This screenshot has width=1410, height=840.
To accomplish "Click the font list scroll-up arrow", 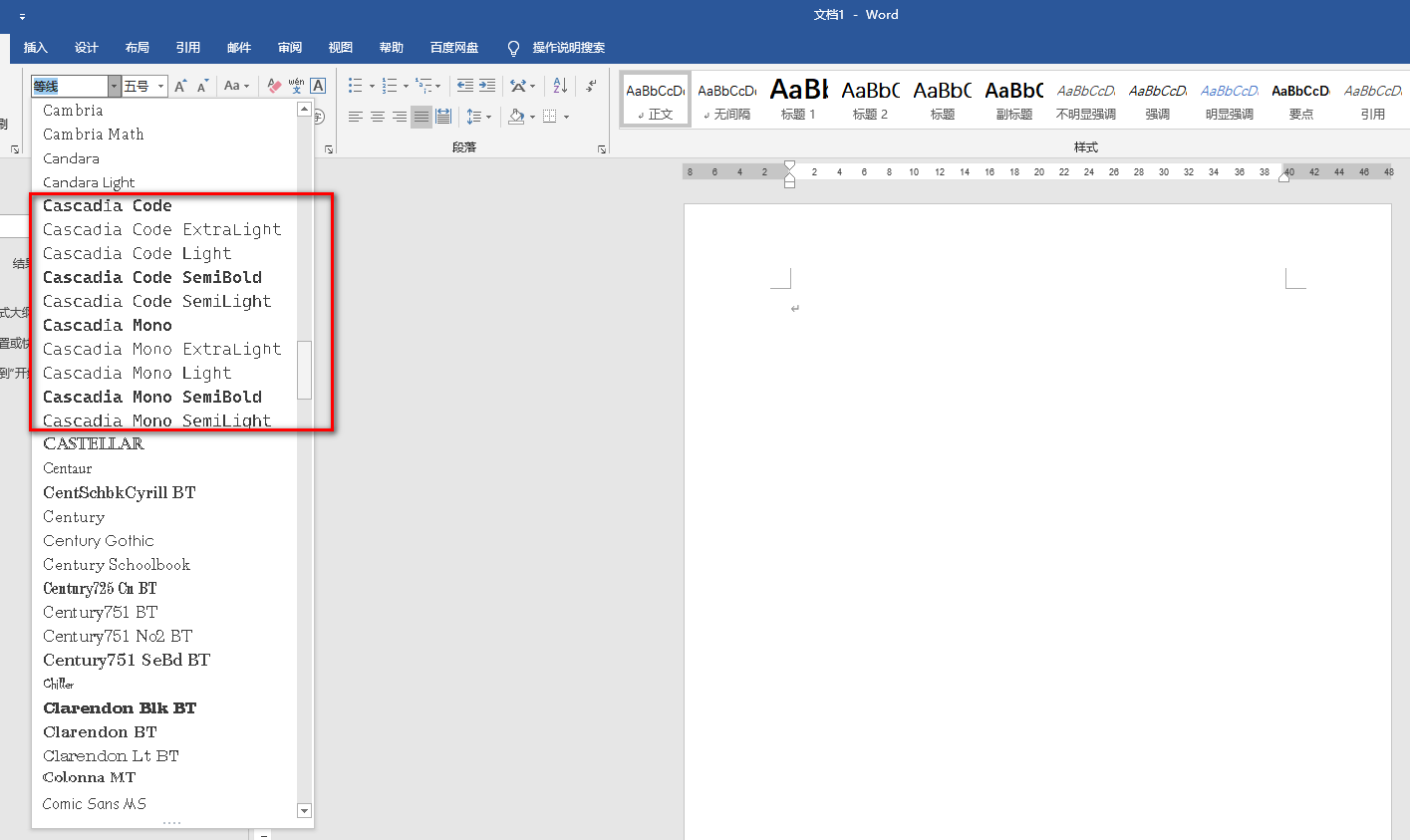I will pyautogui.click(x=305, y=110).
